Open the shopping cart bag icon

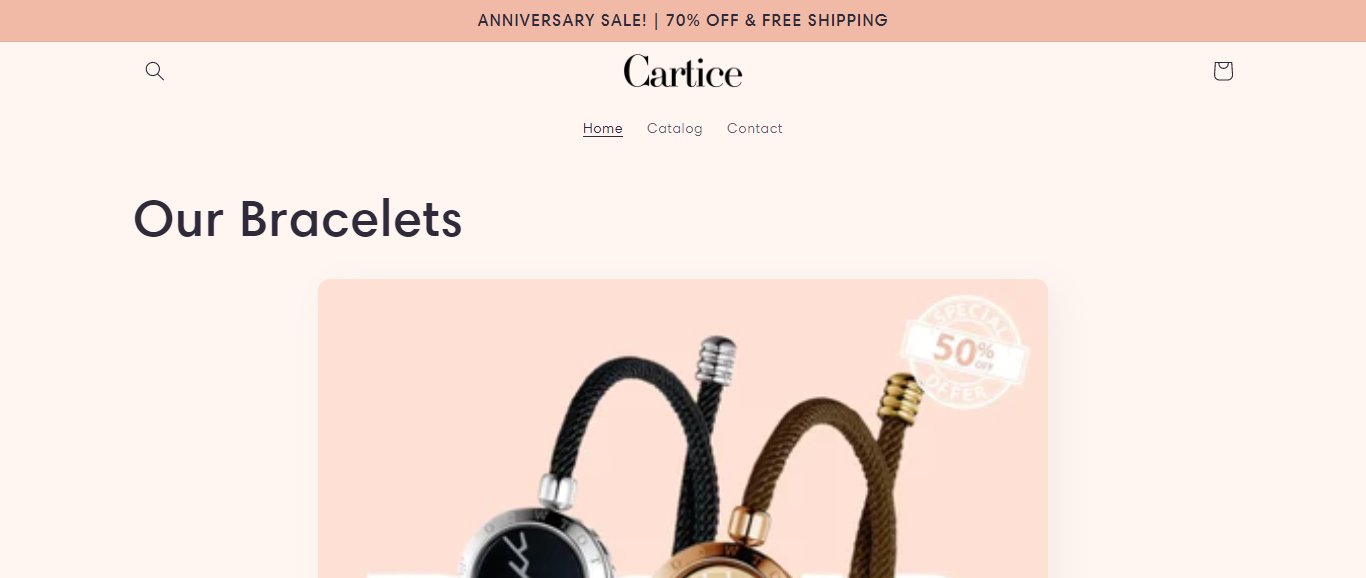(1222, 71)
